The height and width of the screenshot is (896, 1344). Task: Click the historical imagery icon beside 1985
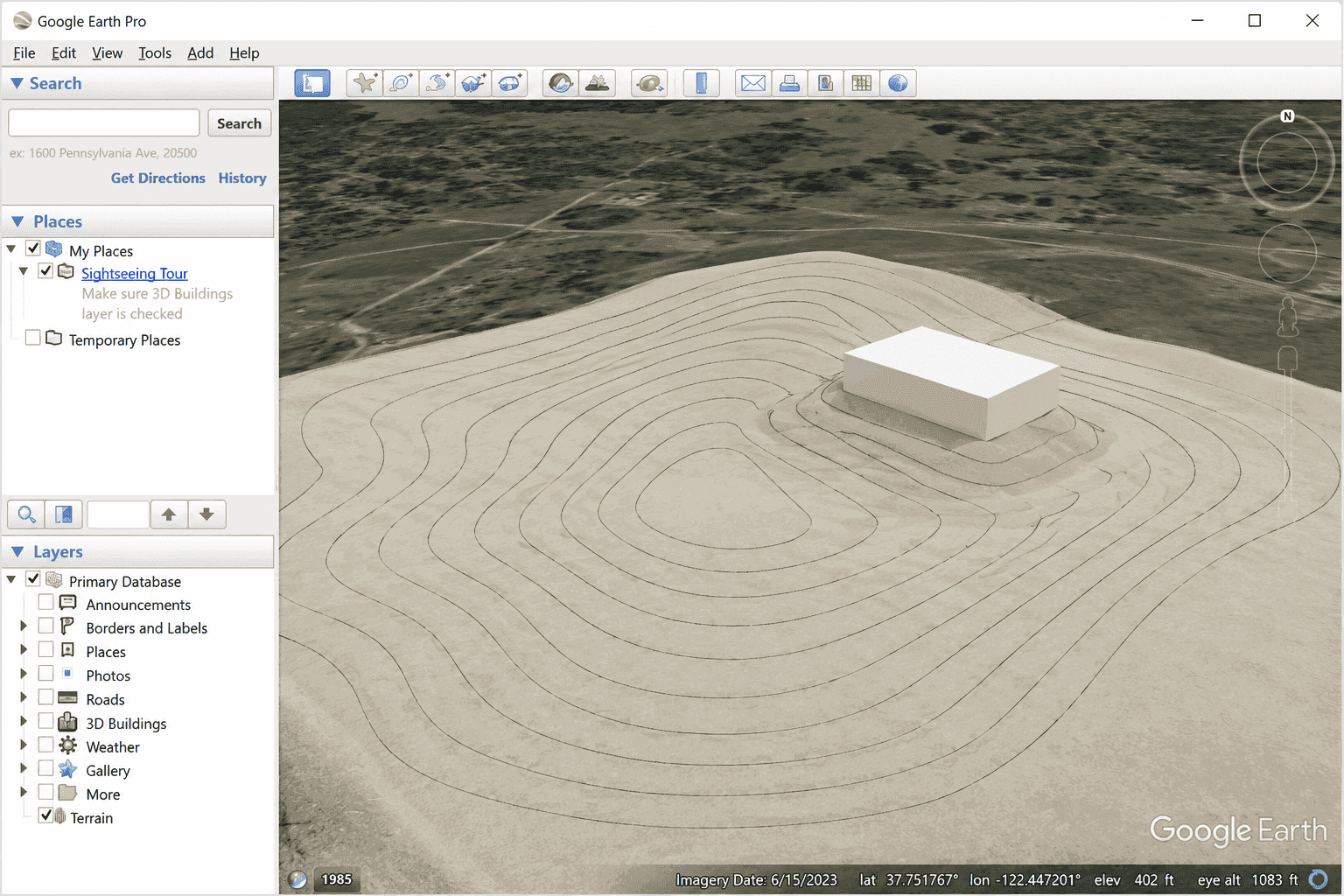tap(297, 879)
